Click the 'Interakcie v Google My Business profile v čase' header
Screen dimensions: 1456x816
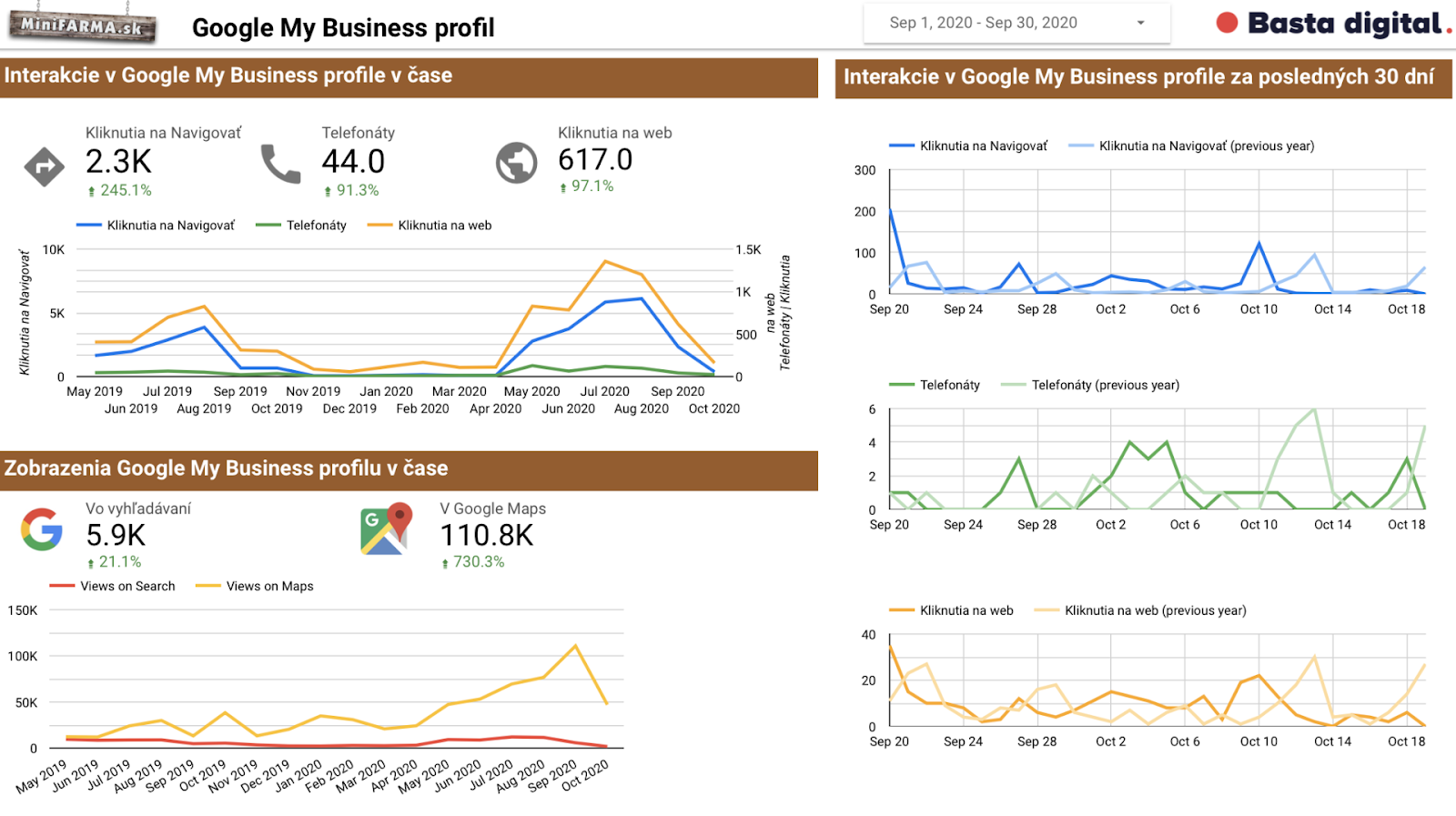tap(409, 77)
